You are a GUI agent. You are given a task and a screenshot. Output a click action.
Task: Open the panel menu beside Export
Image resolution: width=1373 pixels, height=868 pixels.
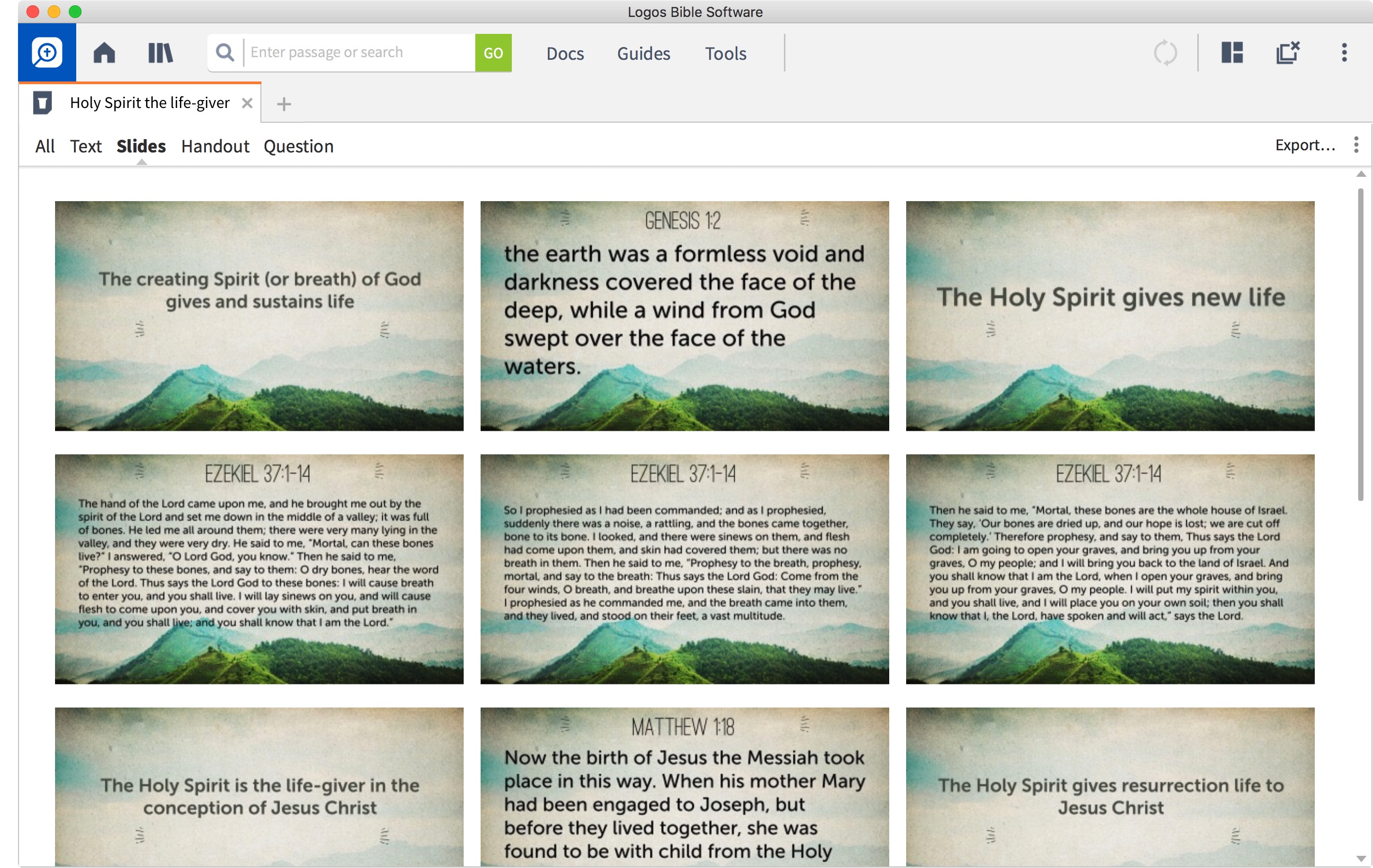click(x=1356, y=145)
